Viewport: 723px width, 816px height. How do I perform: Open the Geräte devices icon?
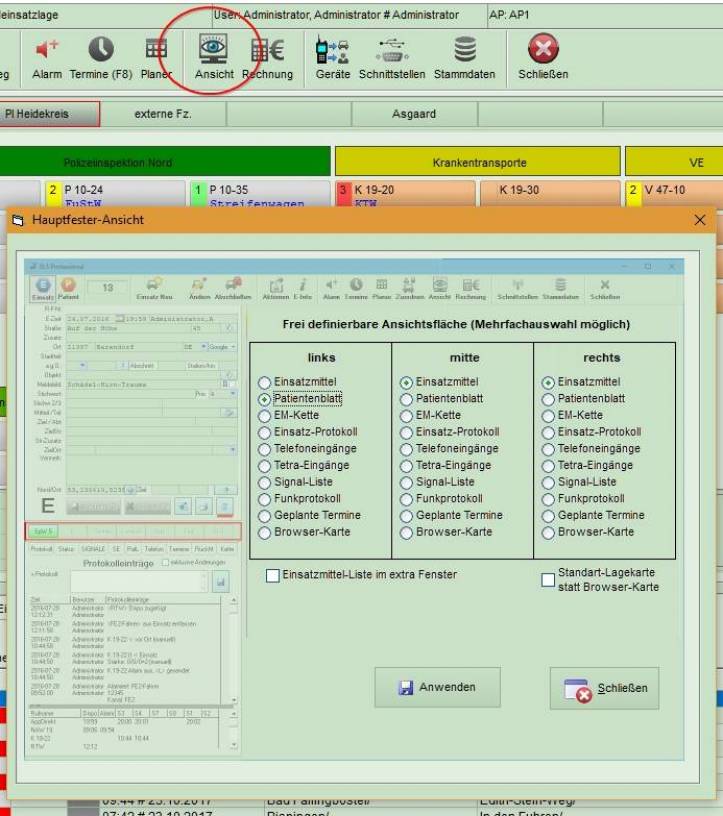pyautogui.click(x=332, y=49)
